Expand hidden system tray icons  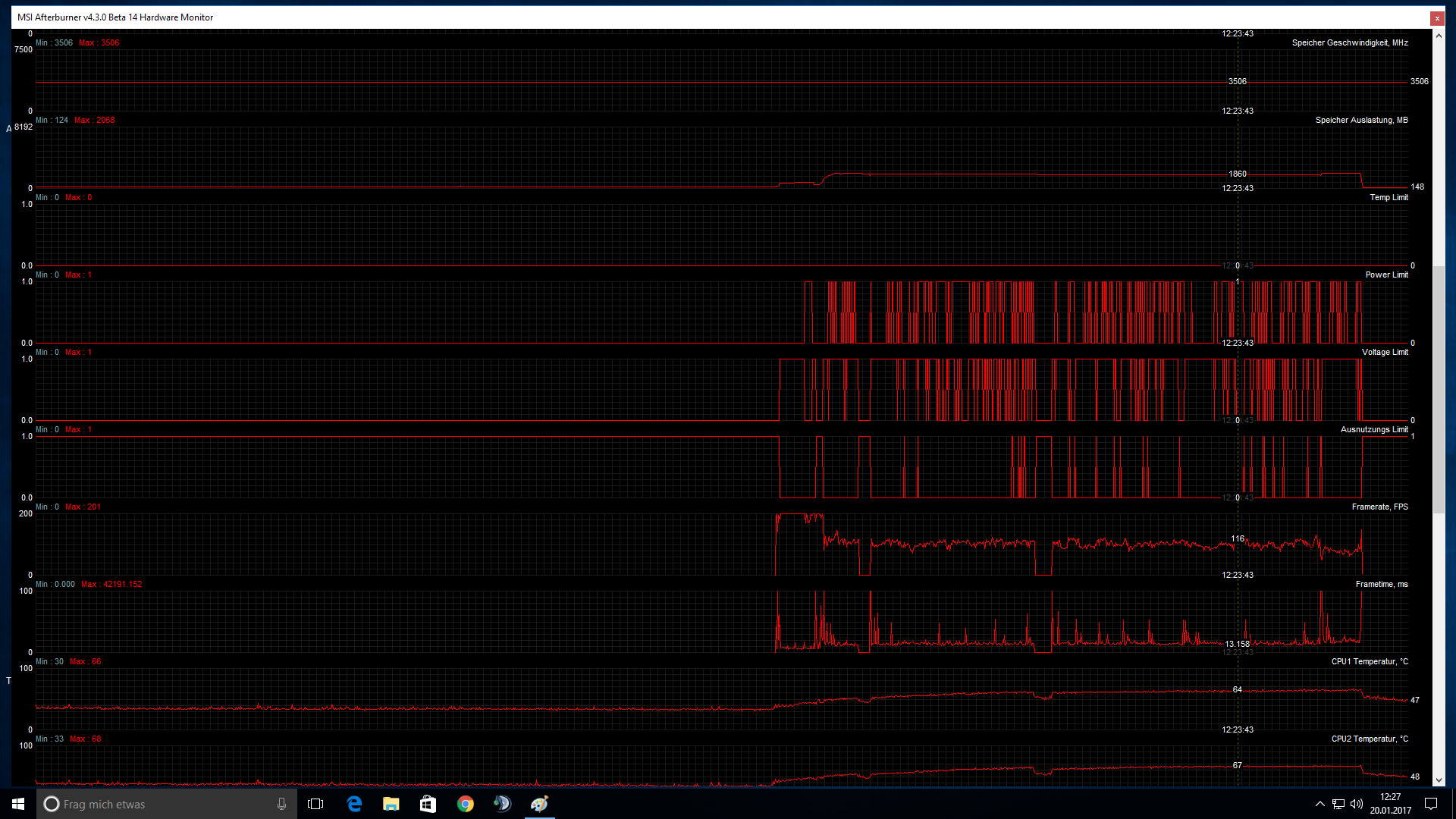click(x=1319, y=804)
